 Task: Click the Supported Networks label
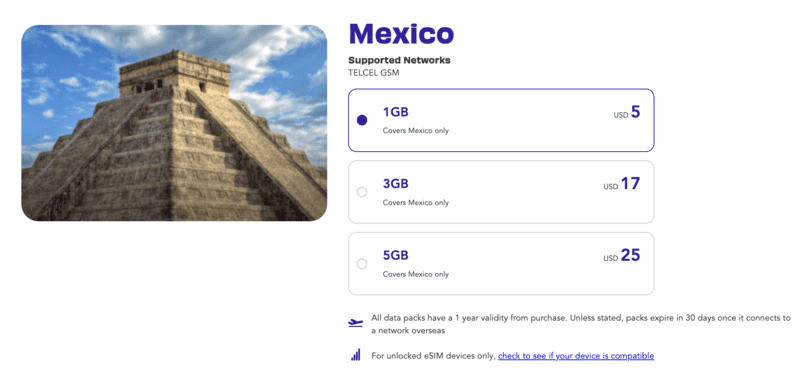click(x=399, y=60)
